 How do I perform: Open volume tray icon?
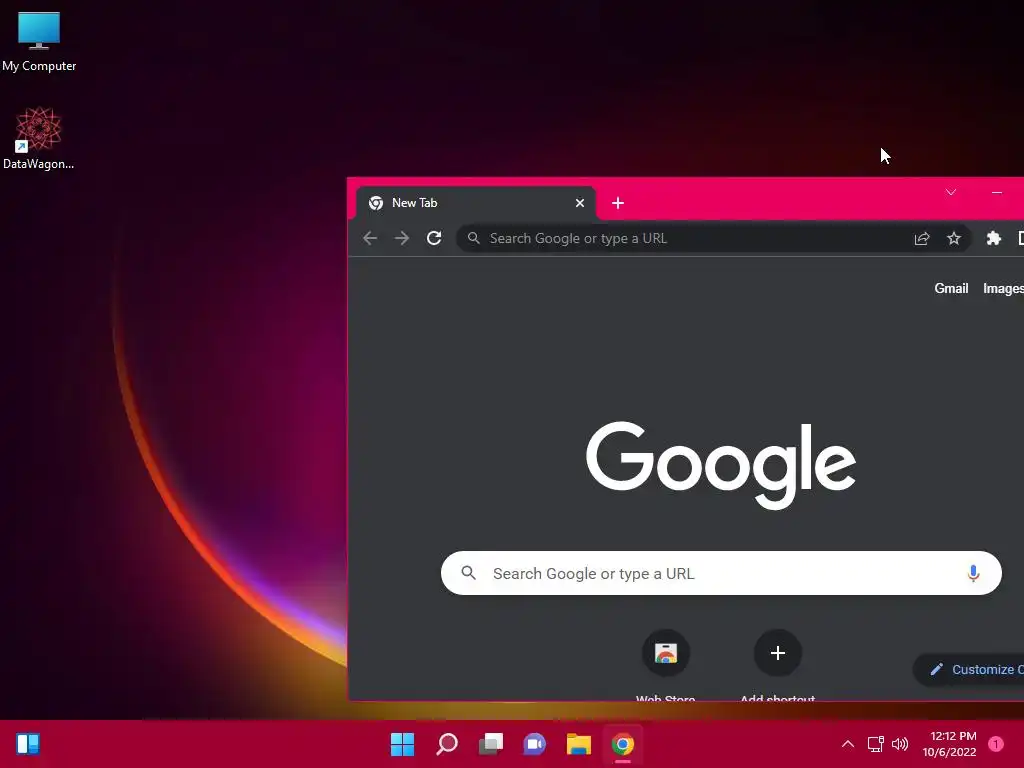[x=900, y=744]
